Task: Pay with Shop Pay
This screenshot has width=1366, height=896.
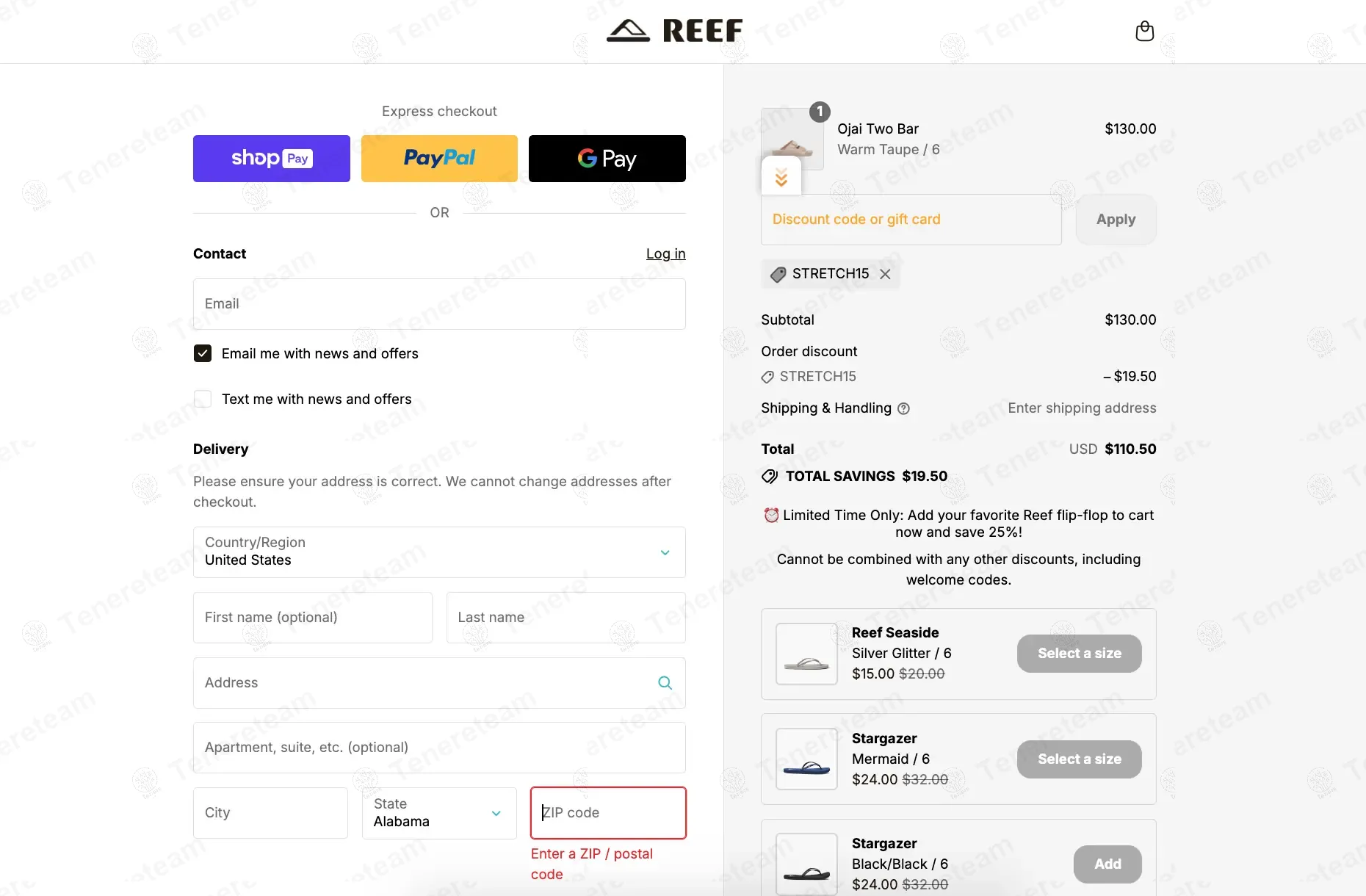Action: coord(272,159)
